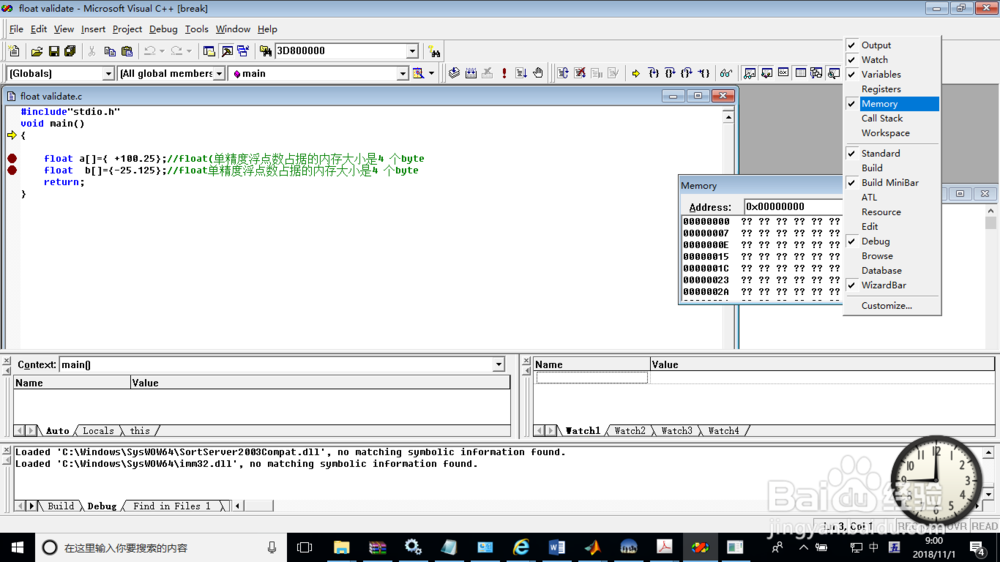This screenshot has height=562, width=1000.
Task: Open the WizardBar actions dropdown arrow
Action: pyautogui.click(x=432, y=74)
